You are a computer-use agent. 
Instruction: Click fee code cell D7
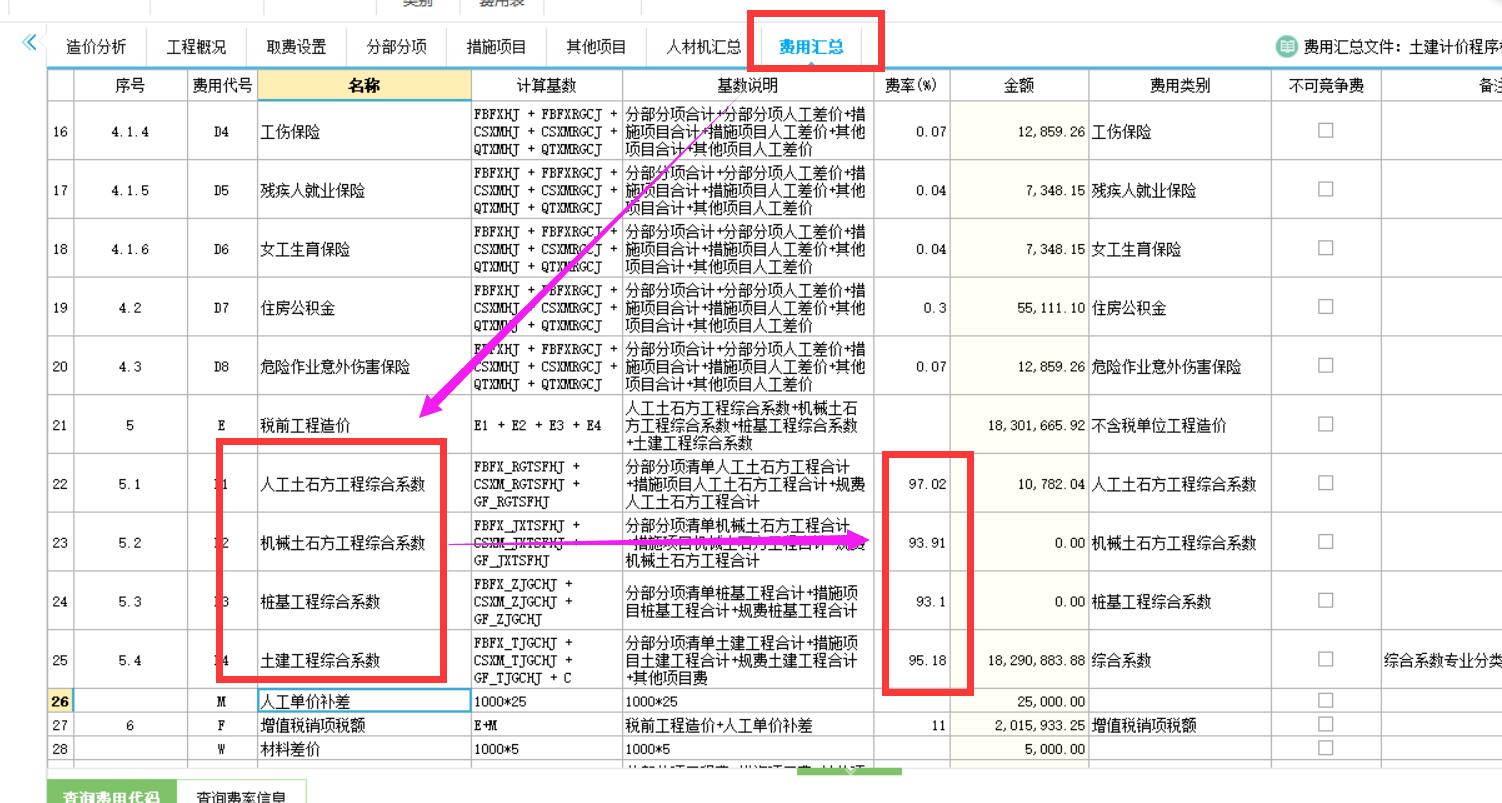222,308
